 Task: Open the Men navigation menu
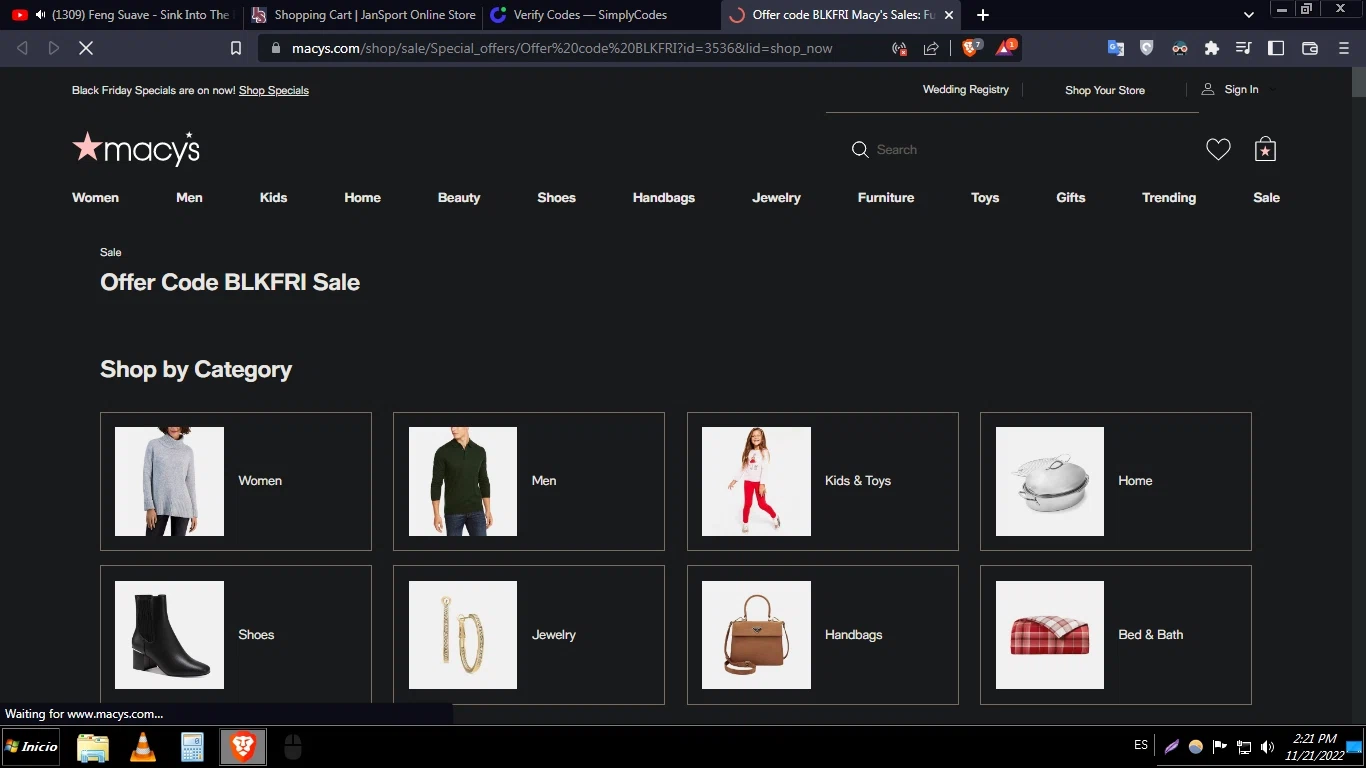[189, 198]
